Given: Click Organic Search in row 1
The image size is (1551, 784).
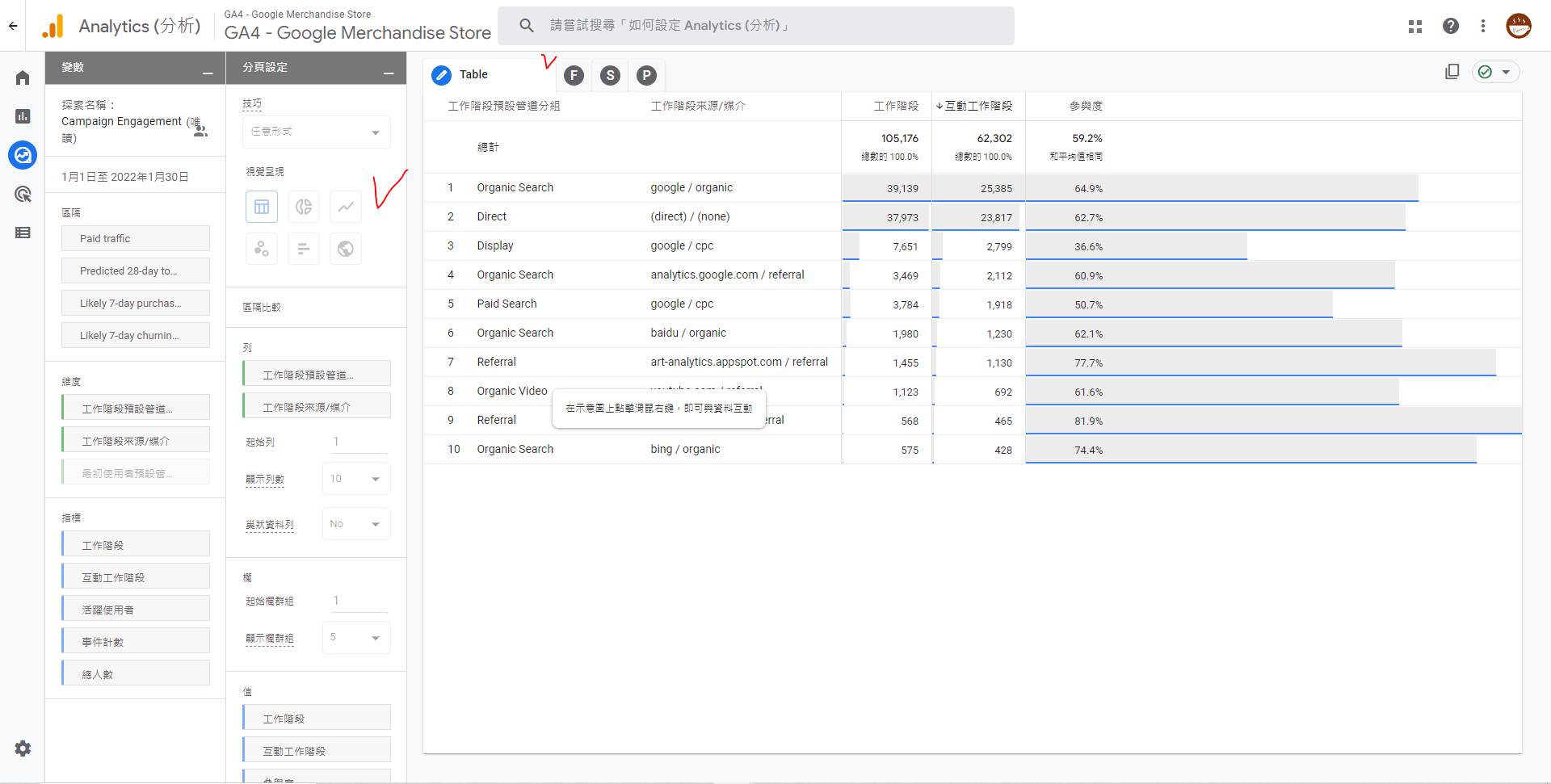Looking at the screenshot, I should [515, 187].
